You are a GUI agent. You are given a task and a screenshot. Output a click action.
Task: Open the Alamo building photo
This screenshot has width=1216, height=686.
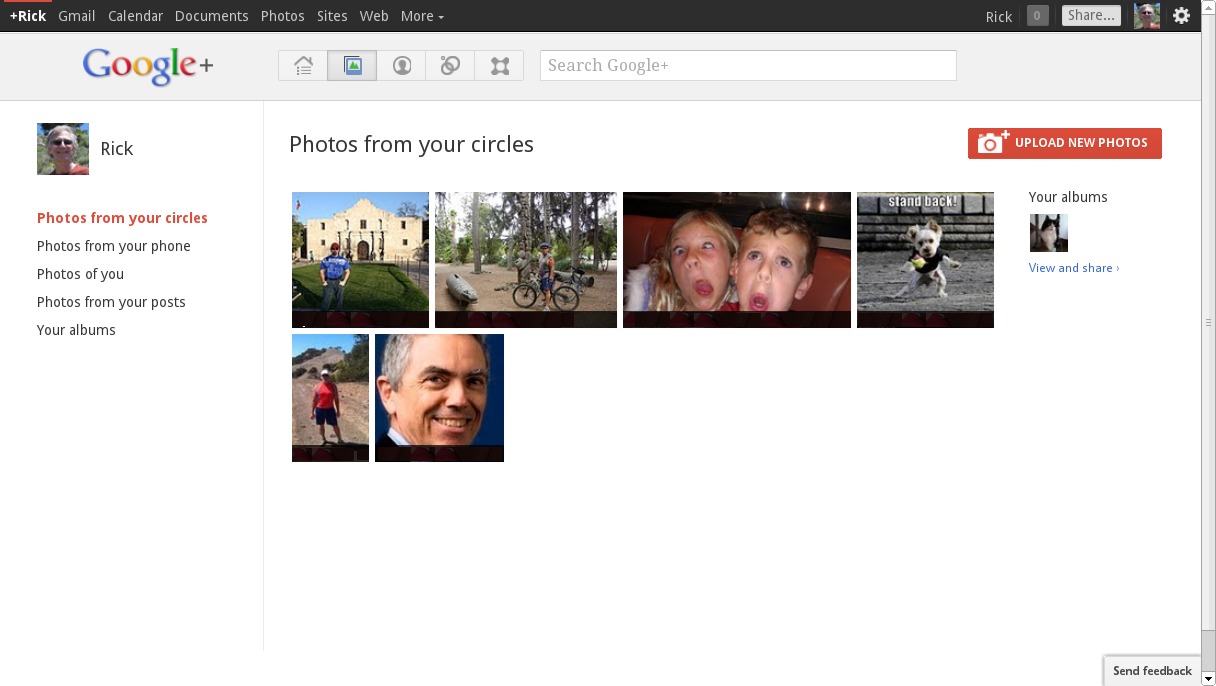(x=360, y=260)
